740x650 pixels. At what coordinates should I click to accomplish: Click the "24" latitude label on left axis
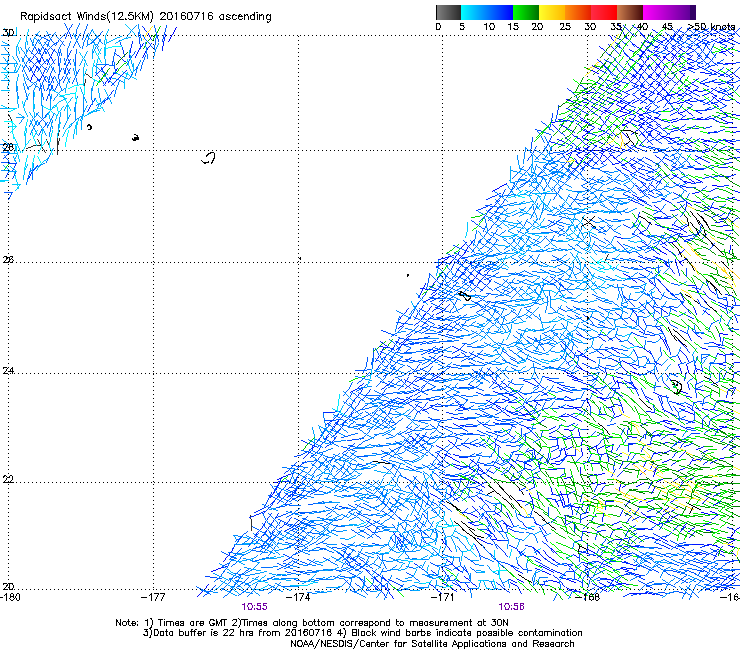tap(8, 371)
